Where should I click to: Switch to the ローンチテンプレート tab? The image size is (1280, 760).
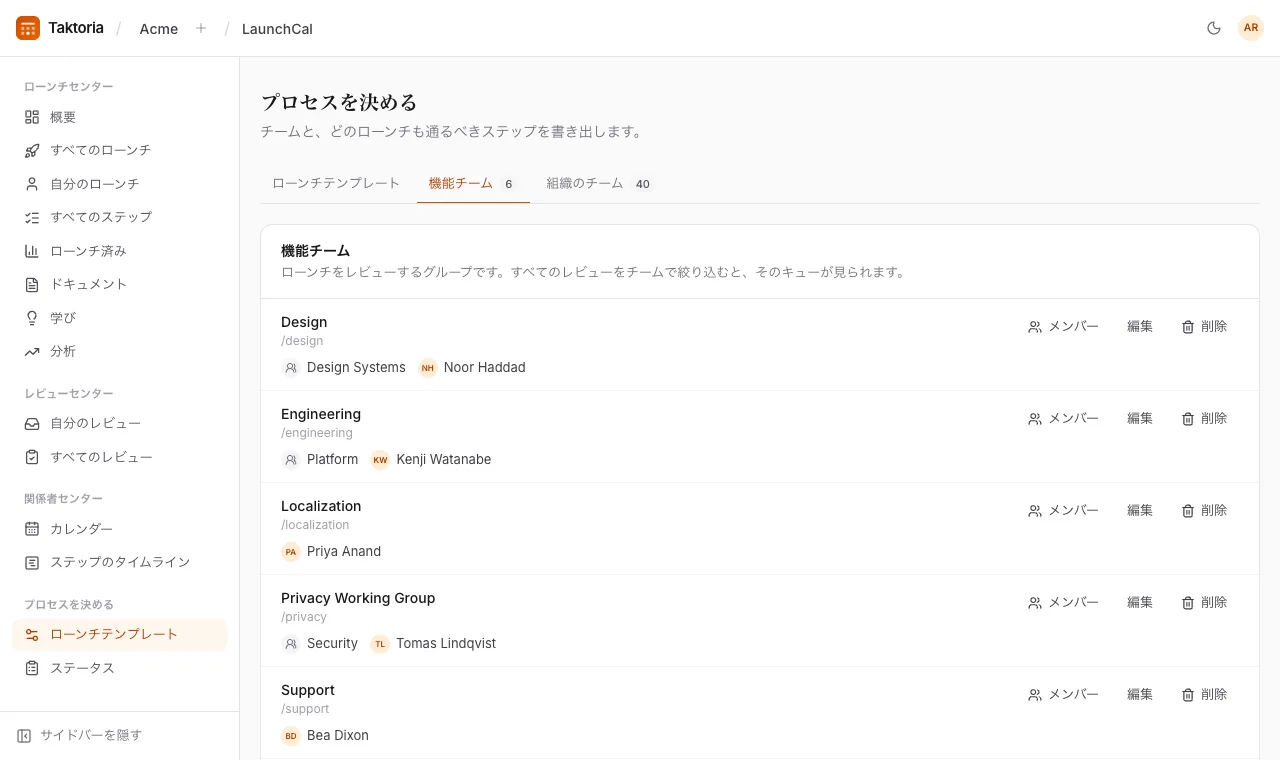[336, 183]
